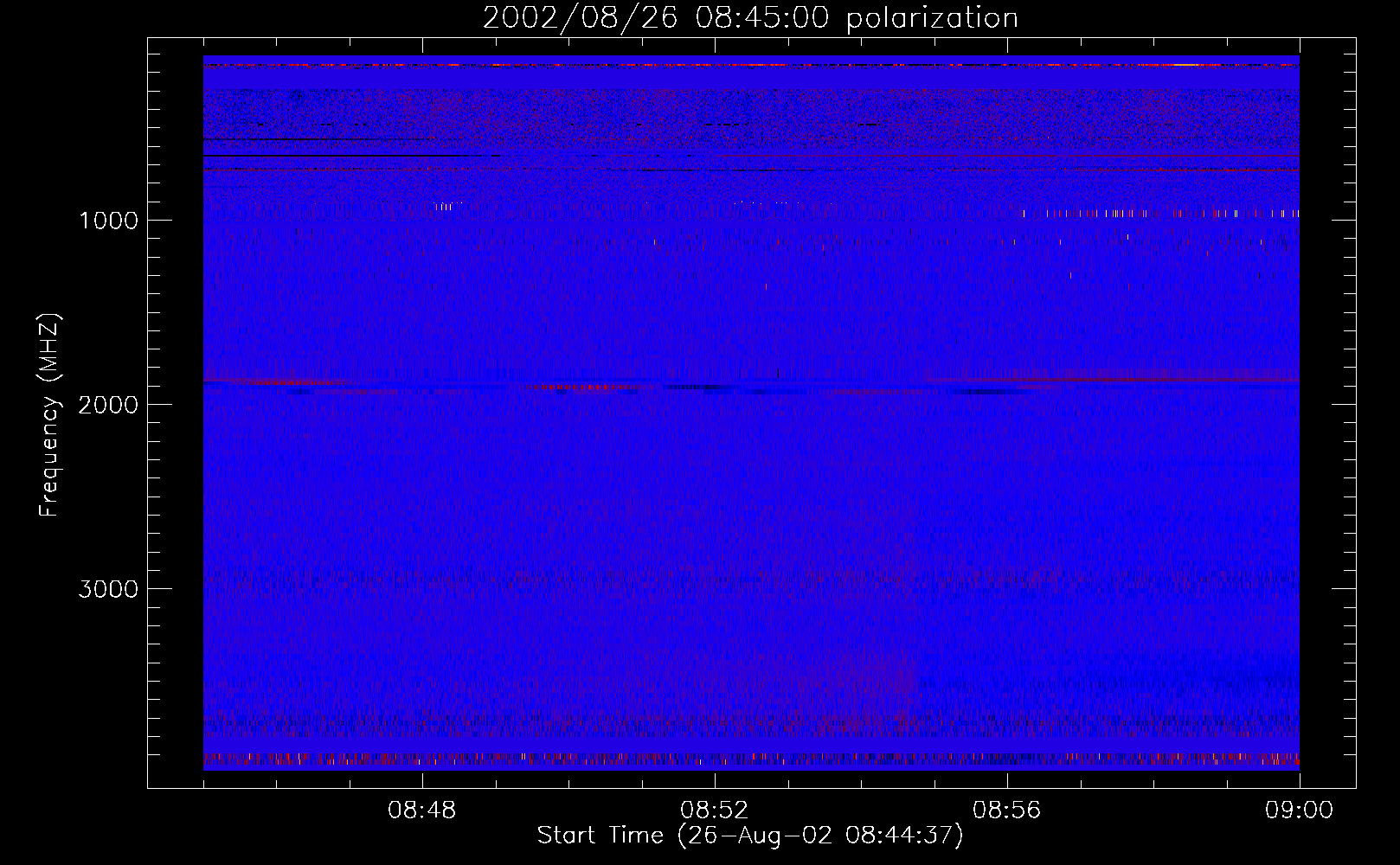Click the 08:56 time tick label
This screenshot has height=865, width=1400.
tap(1007, 811)
